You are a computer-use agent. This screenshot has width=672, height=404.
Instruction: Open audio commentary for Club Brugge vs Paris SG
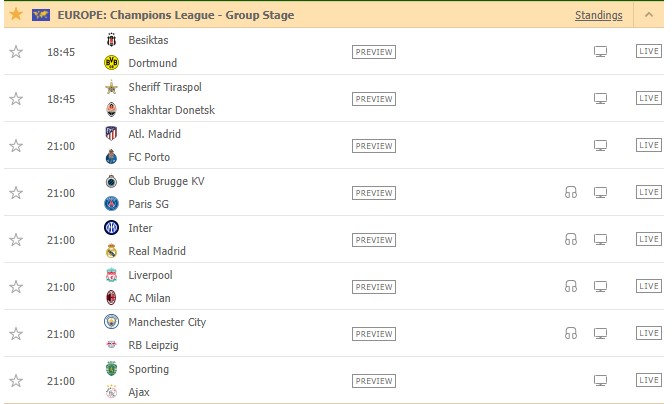click(570, 192)
